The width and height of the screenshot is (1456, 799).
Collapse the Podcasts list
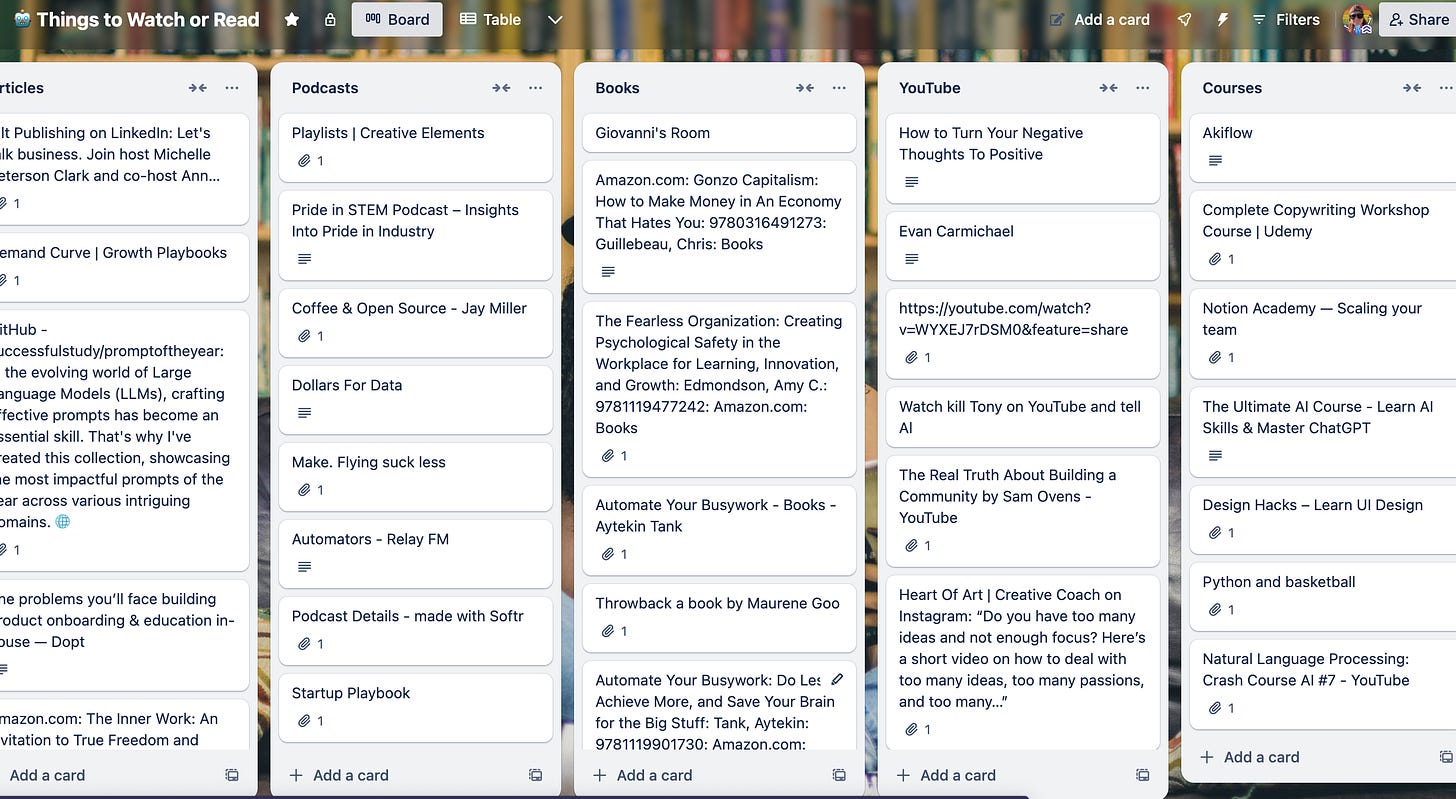click(501, 88)
